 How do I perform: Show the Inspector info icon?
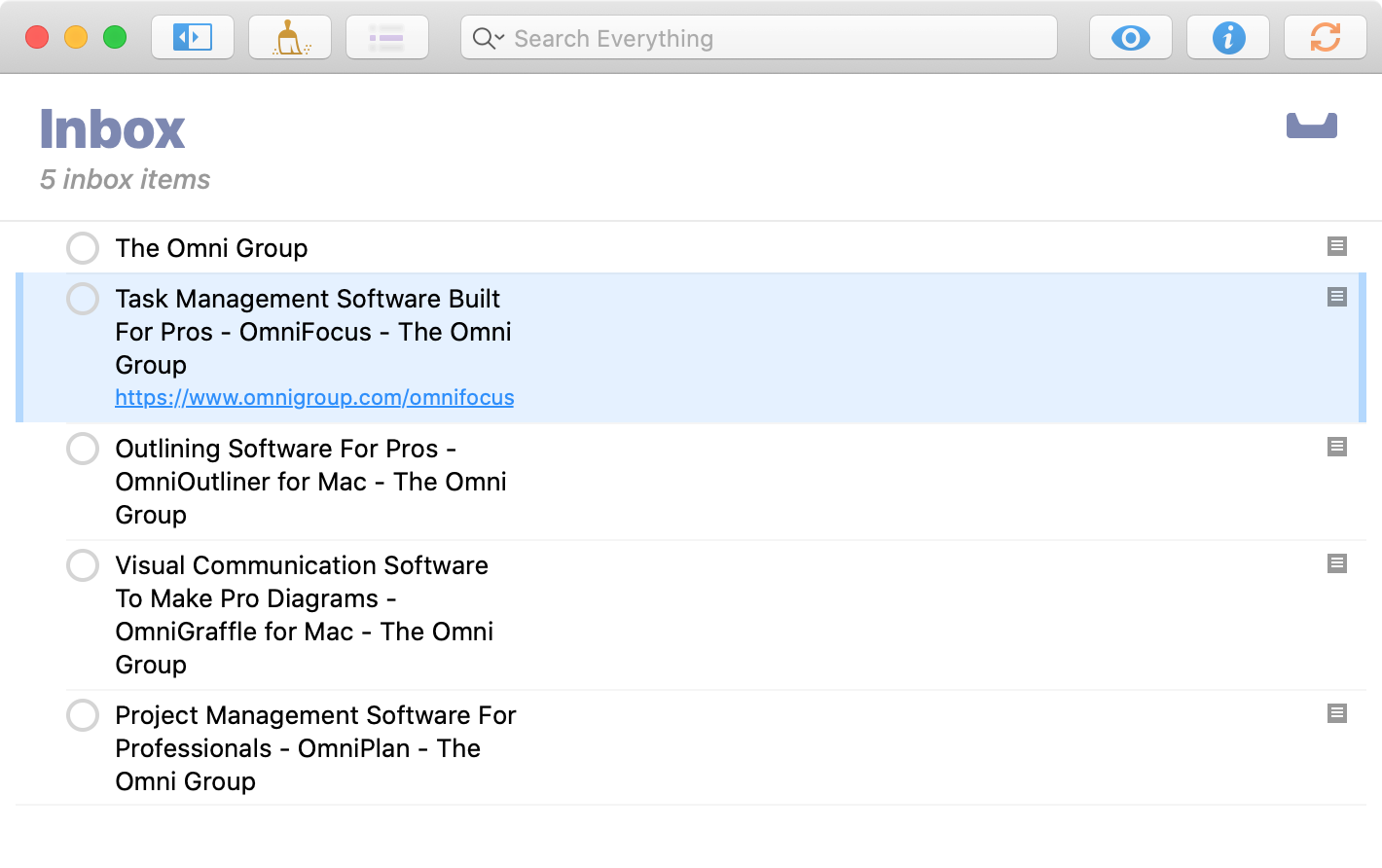point(1228,38)
